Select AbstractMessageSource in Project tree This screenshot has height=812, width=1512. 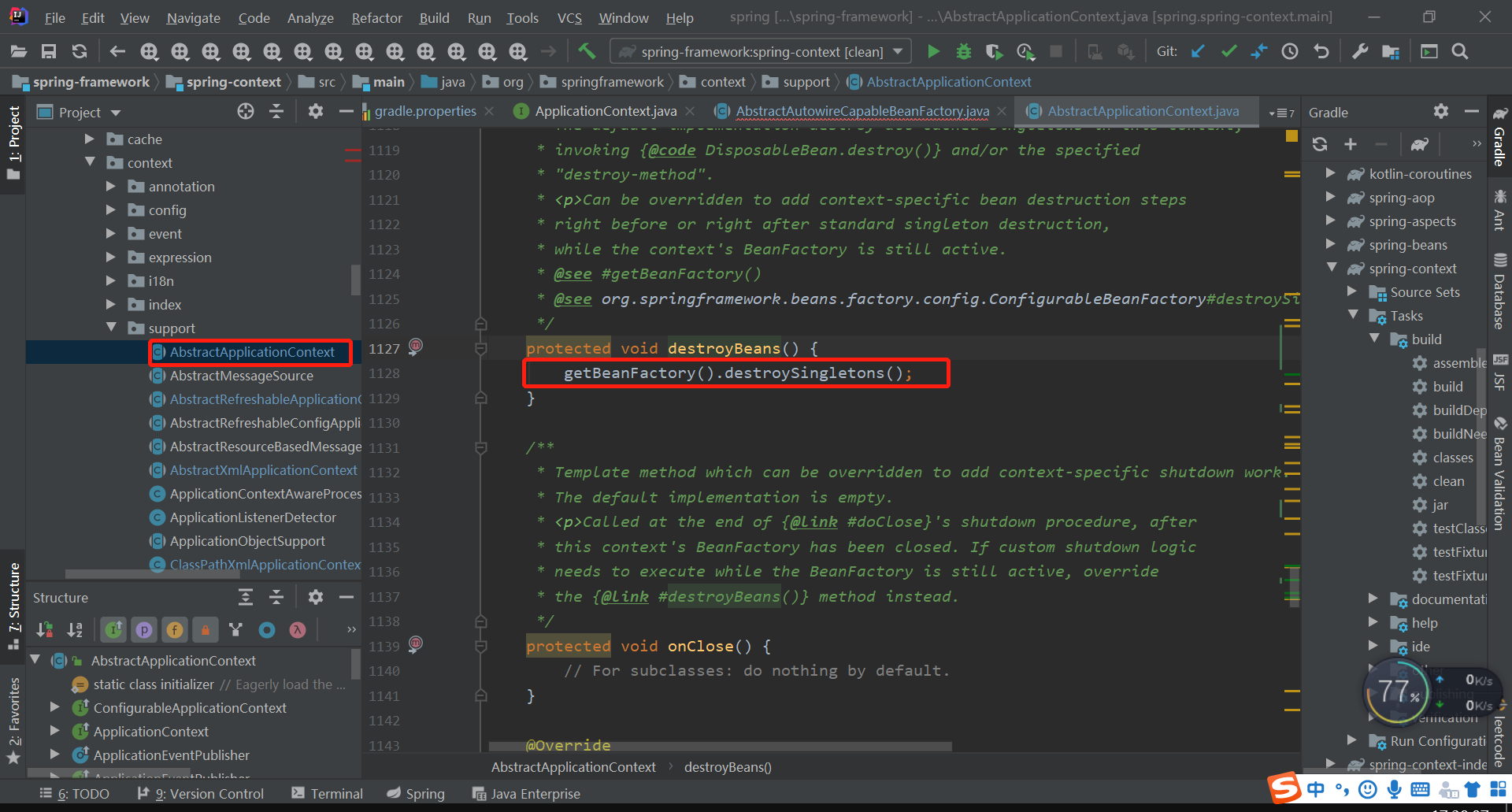(x=241, y=376)
